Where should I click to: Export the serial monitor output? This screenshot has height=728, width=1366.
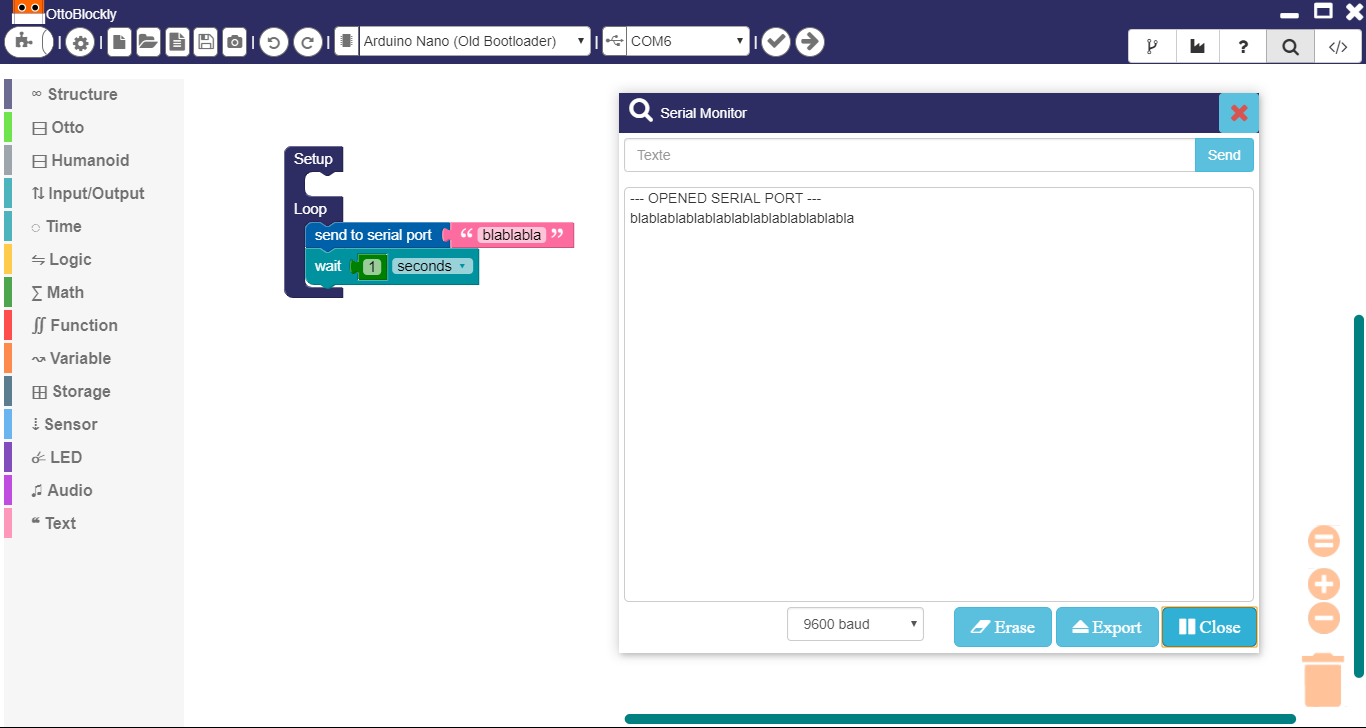tap(1107, 627)
